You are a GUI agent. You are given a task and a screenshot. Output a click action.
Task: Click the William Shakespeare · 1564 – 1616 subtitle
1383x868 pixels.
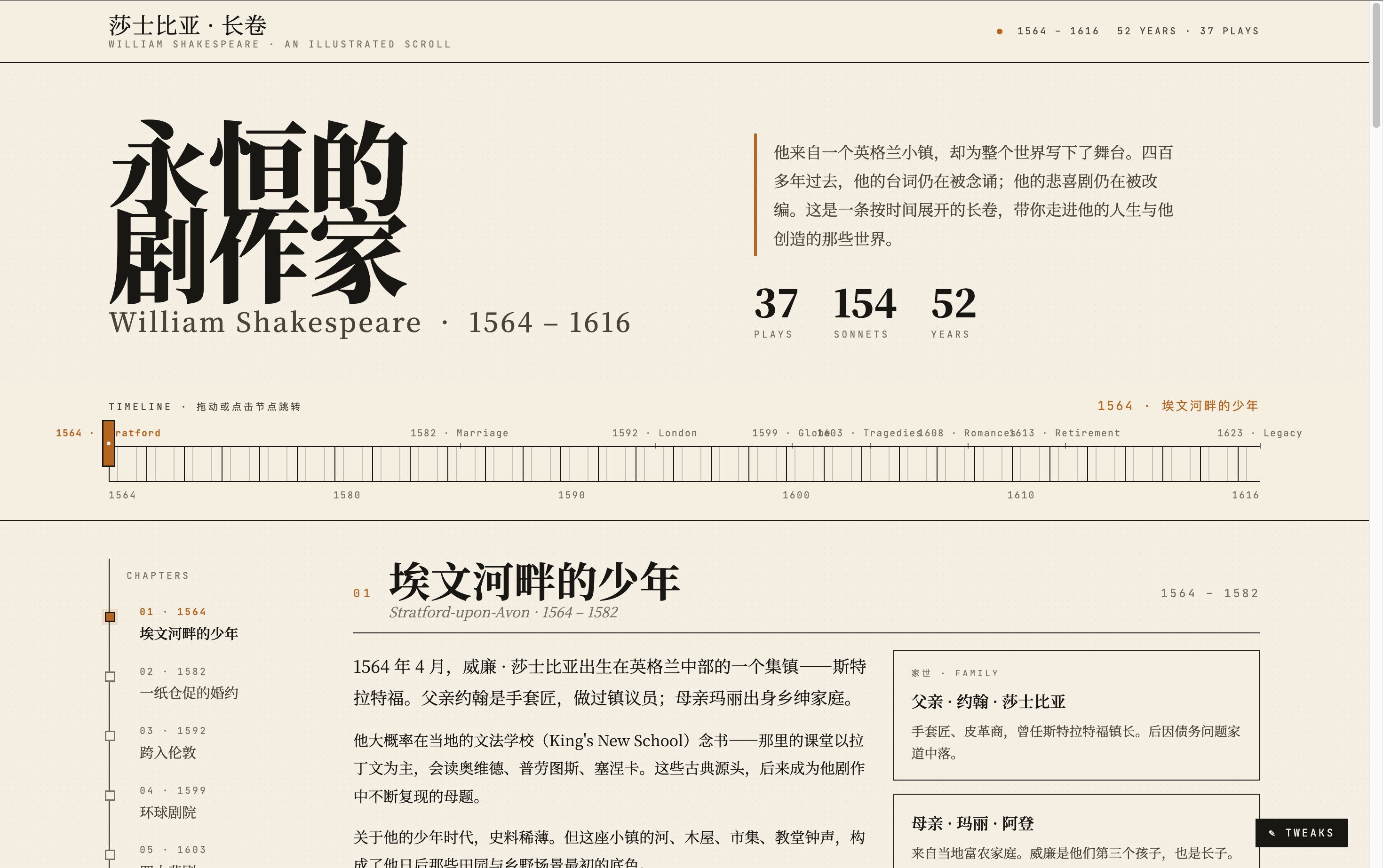pyautogui.click(x=370, y=322)
